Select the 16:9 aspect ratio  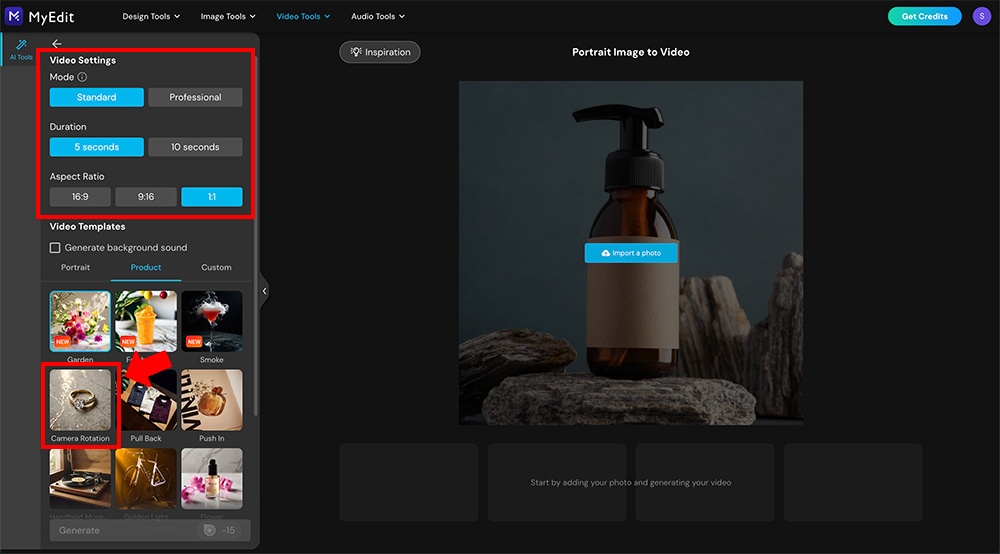pos(80,196)
